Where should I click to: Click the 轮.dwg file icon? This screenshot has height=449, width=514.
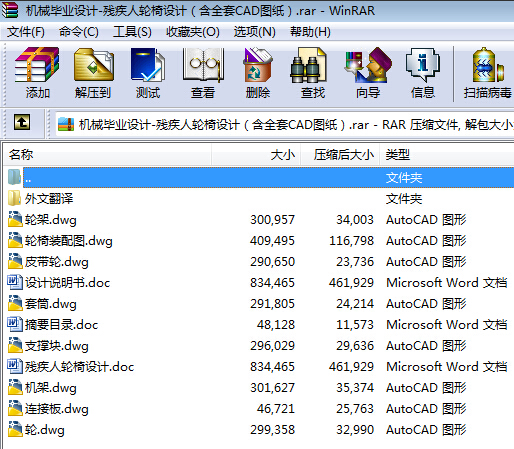(x=15, y=429)
